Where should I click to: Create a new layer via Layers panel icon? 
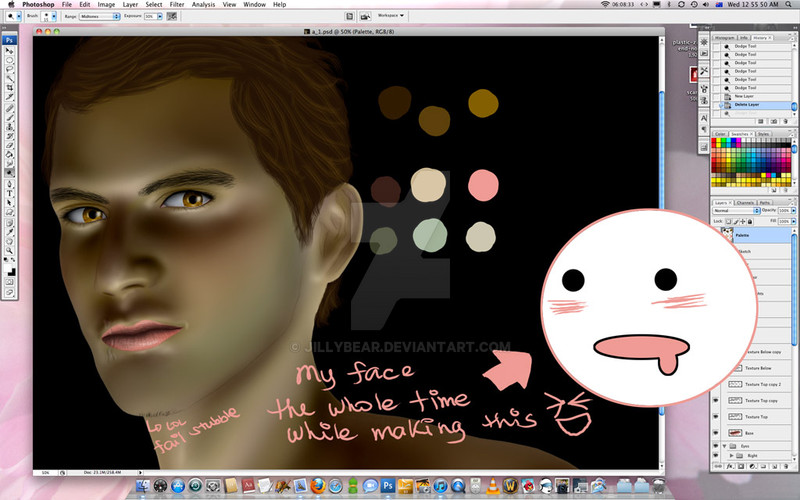pos(775,466)
